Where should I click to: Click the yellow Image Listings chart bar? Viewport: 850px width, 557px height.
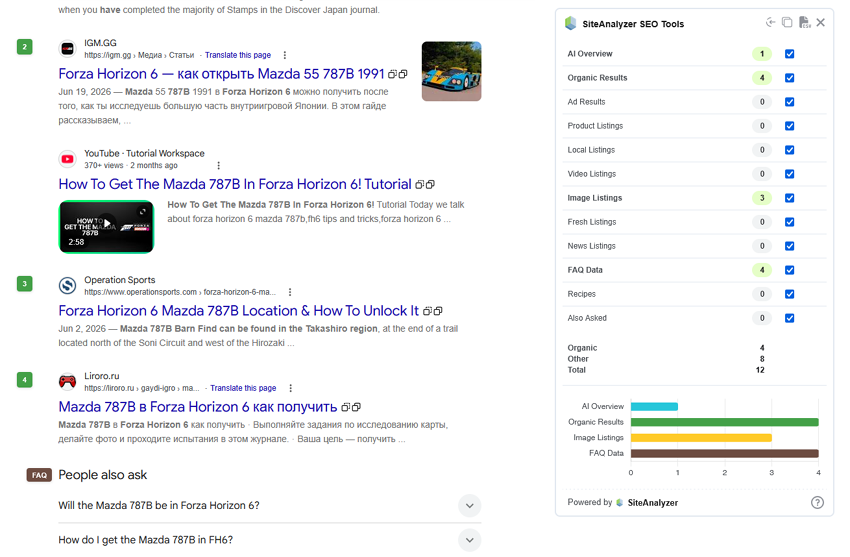pos(701,438)
